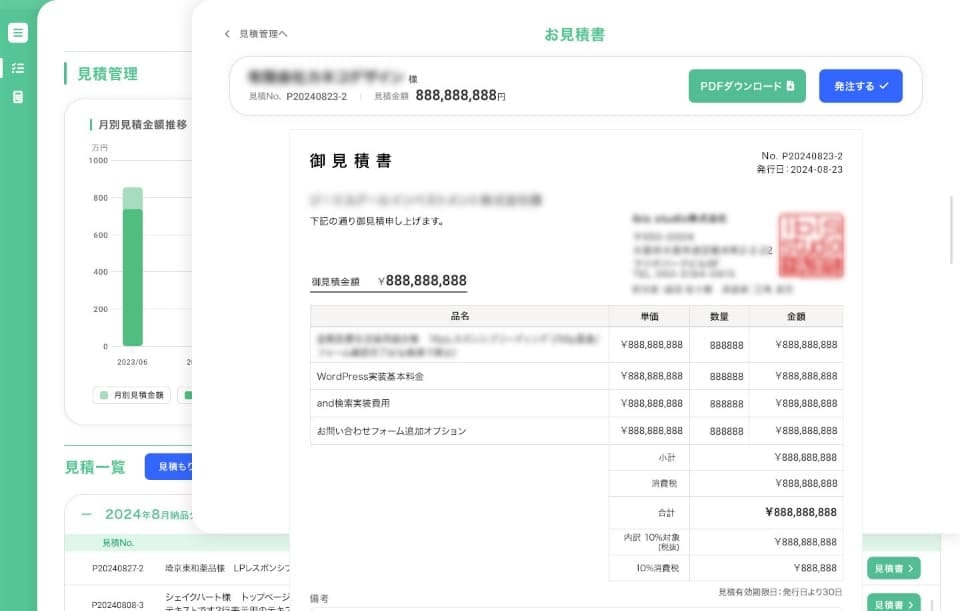Click the PDFダウンロード button
The image size is (960, 611).
748,86
